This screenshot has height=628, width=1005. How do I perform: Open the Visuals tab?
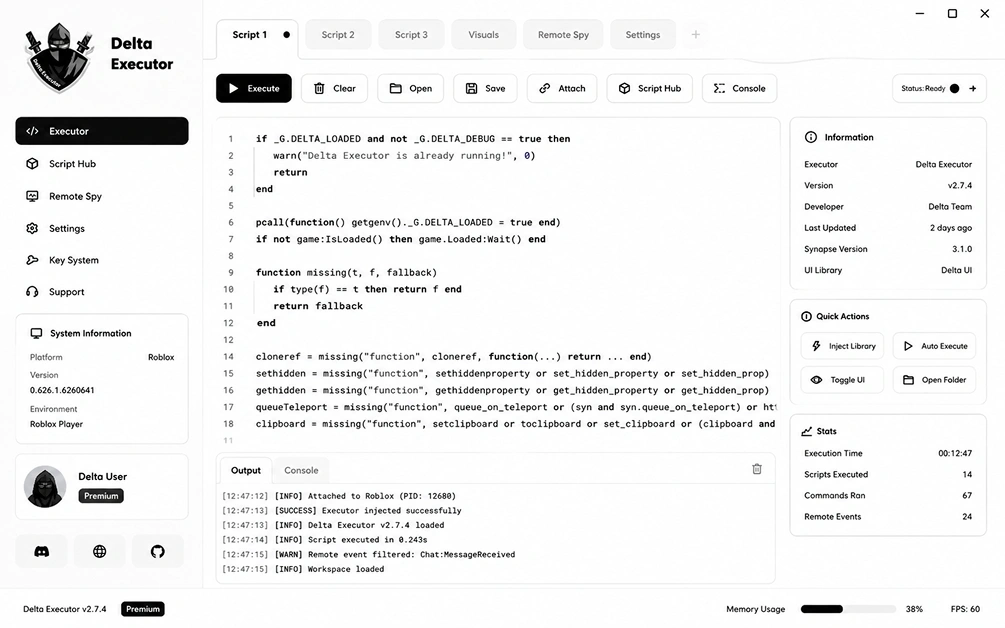click(x=483, y=35)
